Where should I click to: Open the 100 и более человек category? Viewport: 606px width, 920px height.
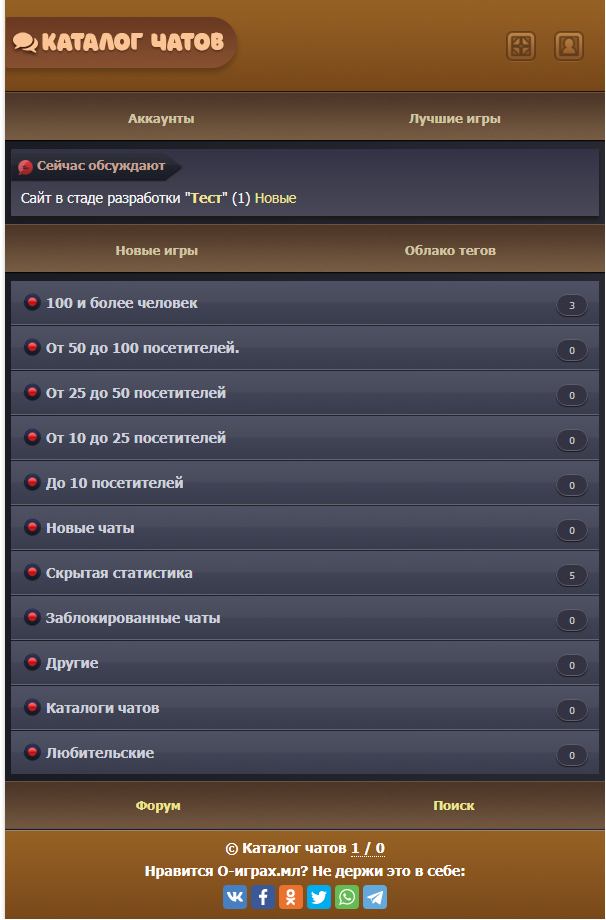[x=304, y=303]
